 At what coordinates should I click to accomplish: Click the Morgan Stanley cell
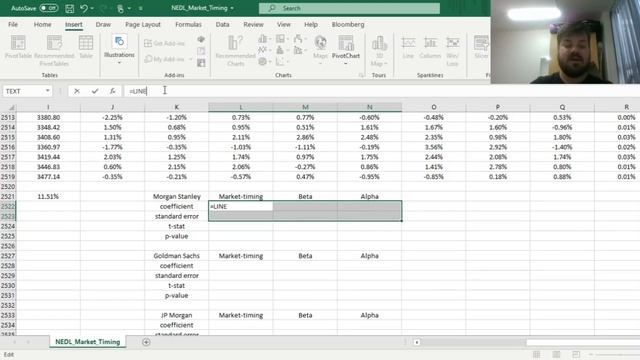177,196
